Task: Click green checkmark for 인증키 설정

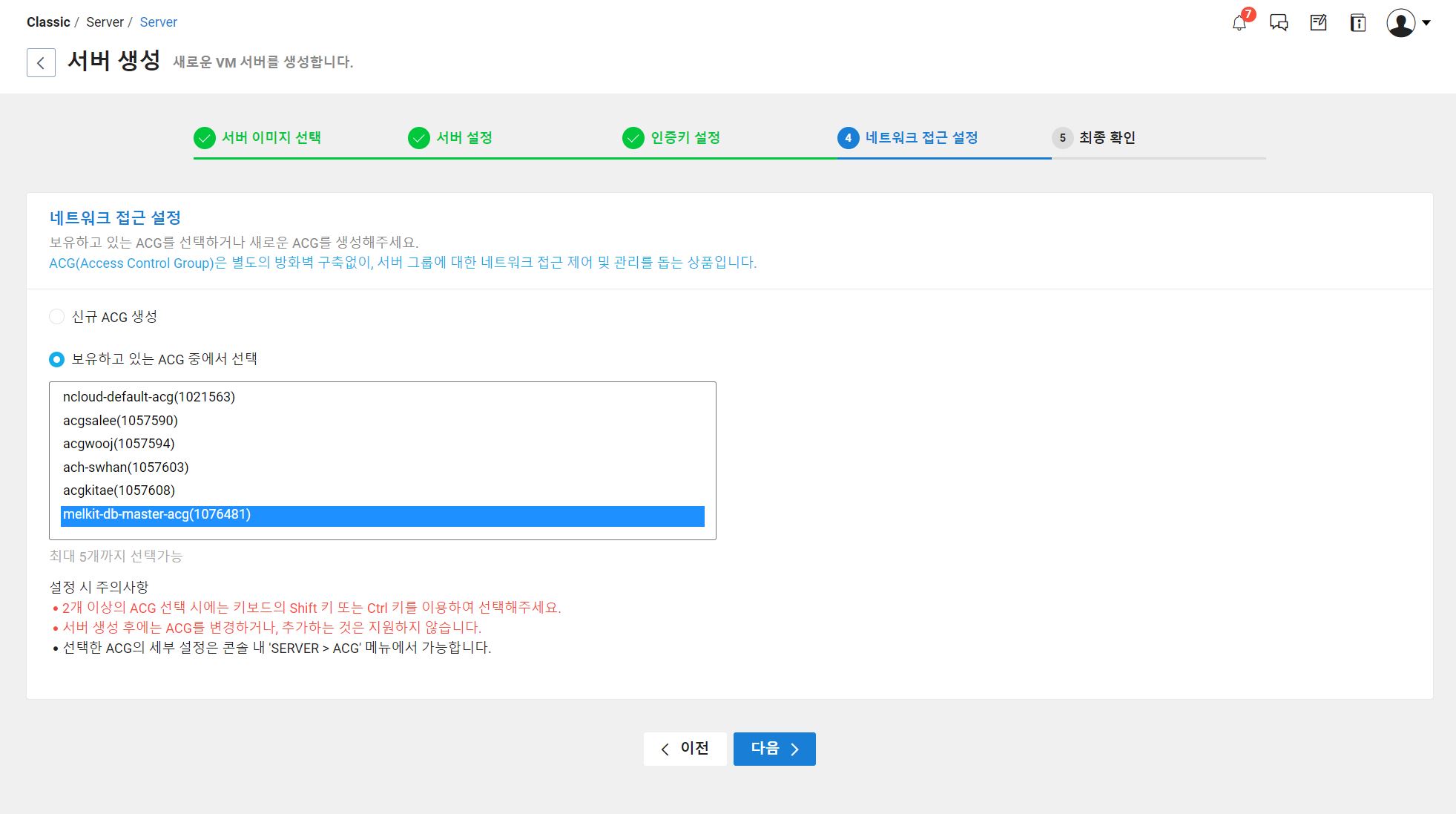Action: (x=633, y=138)
